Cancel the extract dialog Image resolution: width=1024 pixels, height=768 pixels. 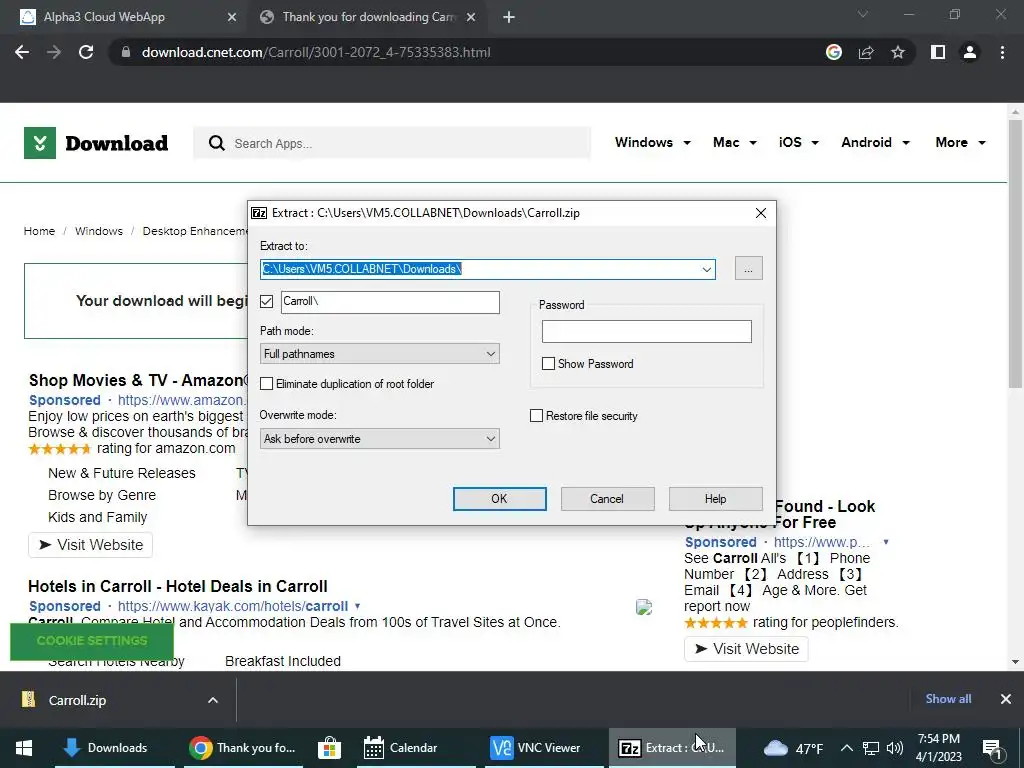tap(607, 499)
